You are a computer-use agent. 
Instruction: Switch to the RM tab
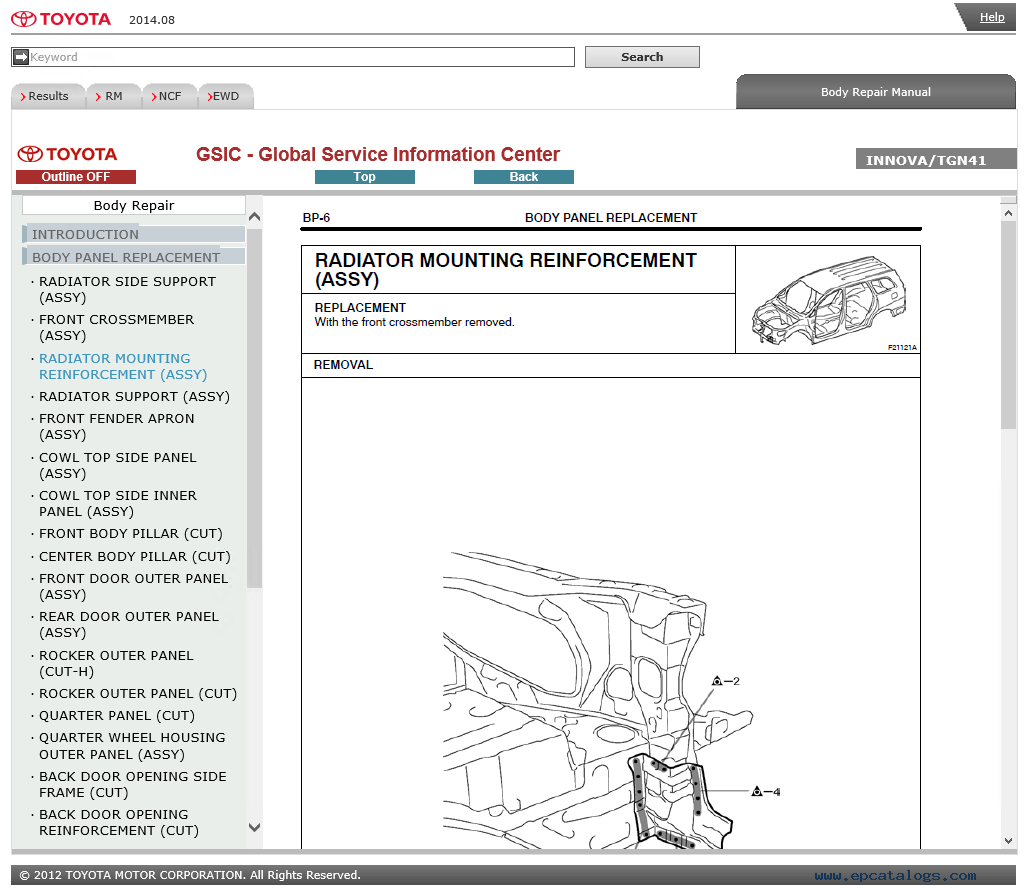(x=113, y=96)
